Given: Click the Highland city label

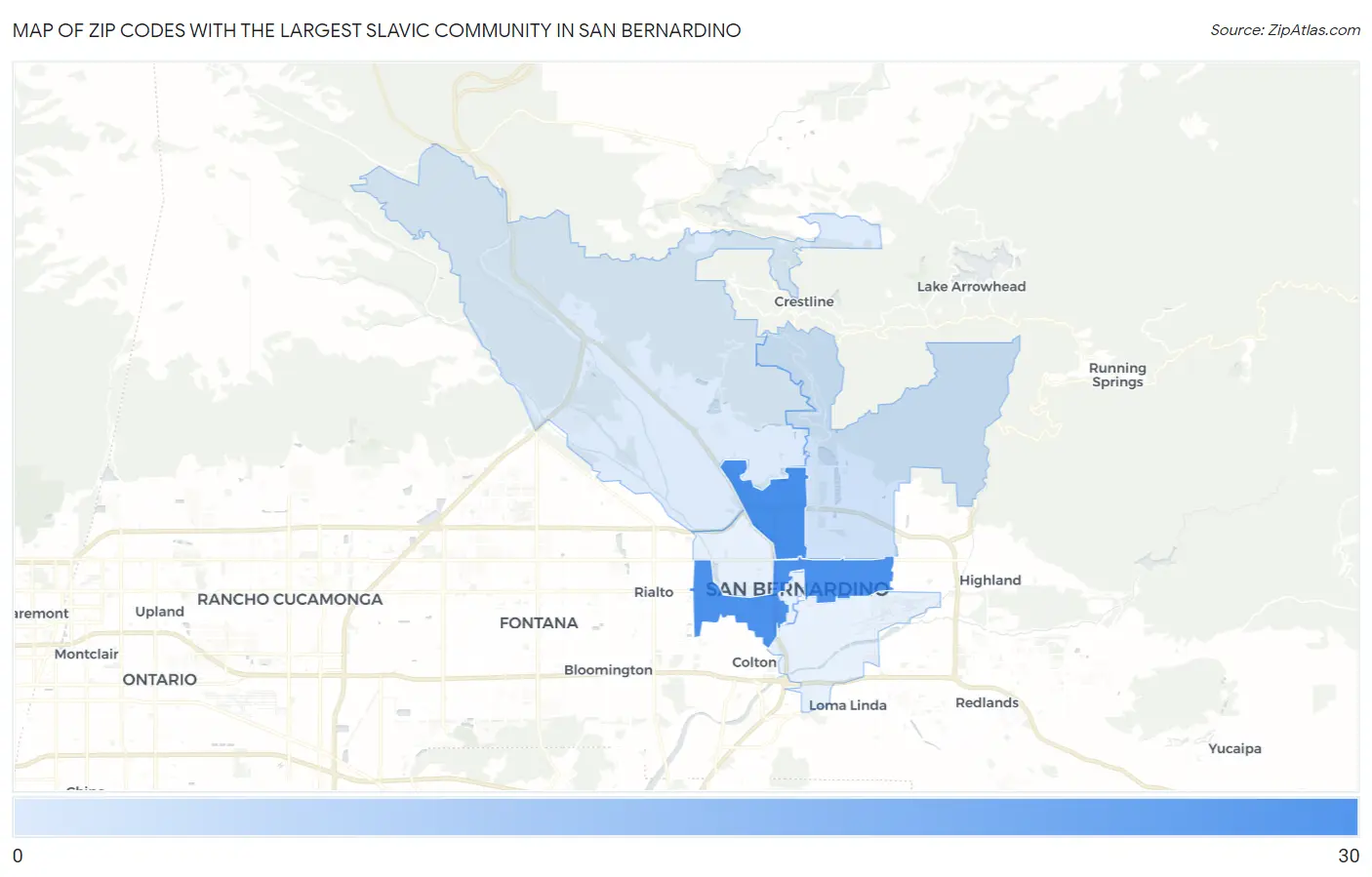Looking at the screenshot, I should pyautogui.click(x=989, y=580).
